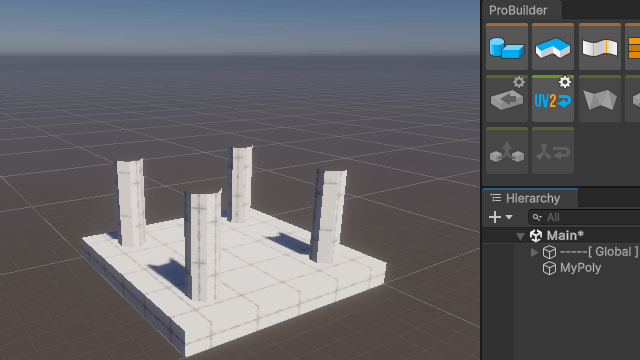Select the Global GameObject row
The width and height of the screenshot is (640, 360).
point(561,252)
